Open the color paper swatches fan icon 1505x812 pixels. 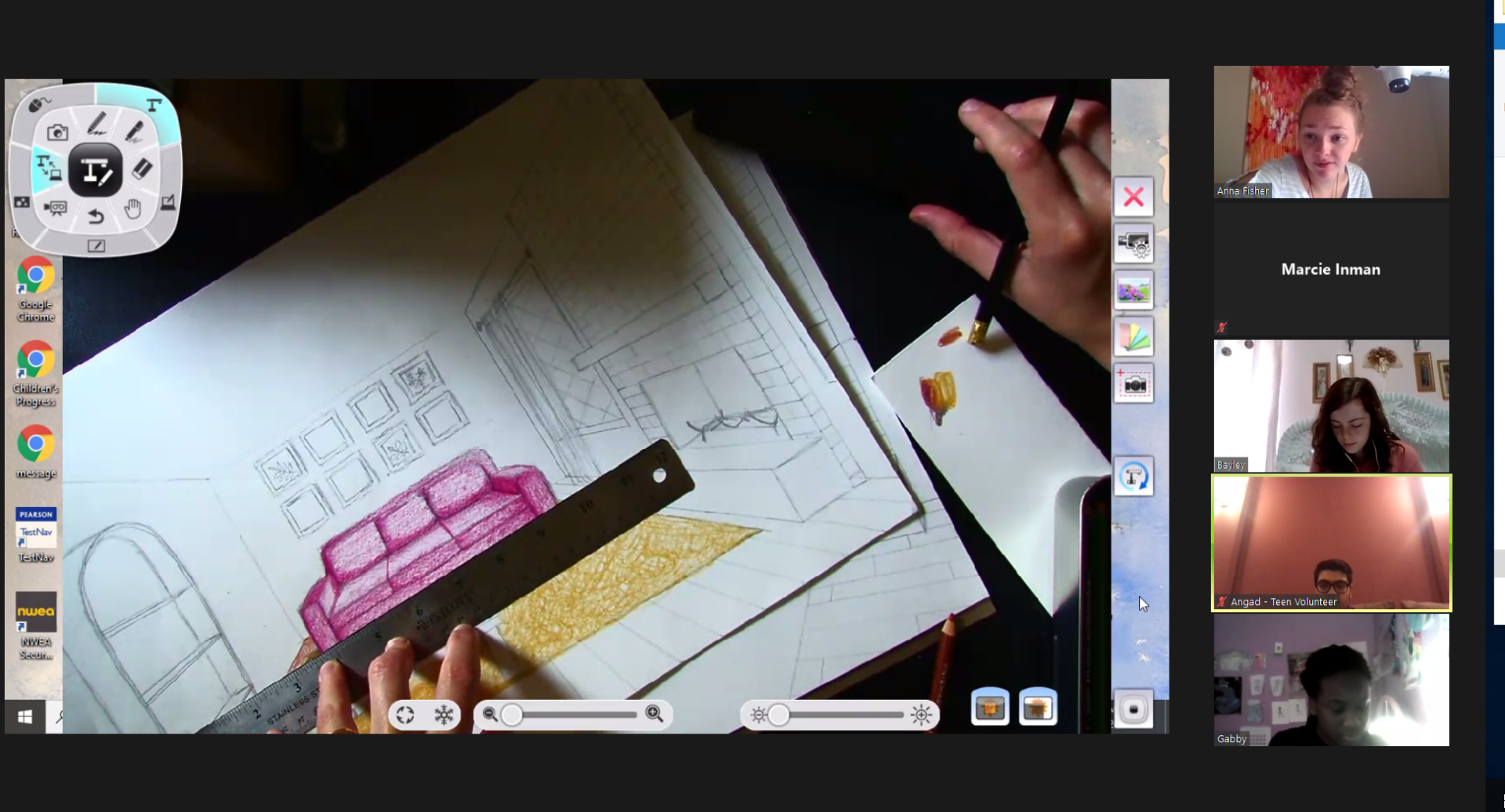pos(1133,338)
